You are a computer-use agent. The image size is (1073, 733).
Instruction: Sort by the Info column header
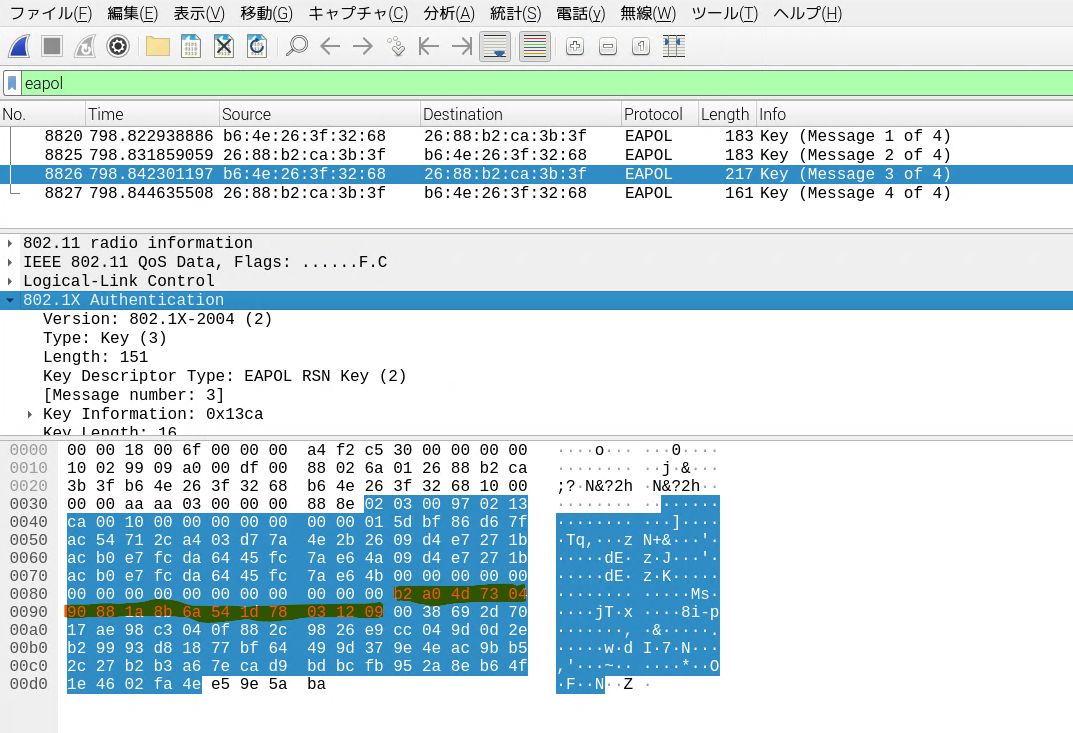pyautogui.click(x=914, y=114)
